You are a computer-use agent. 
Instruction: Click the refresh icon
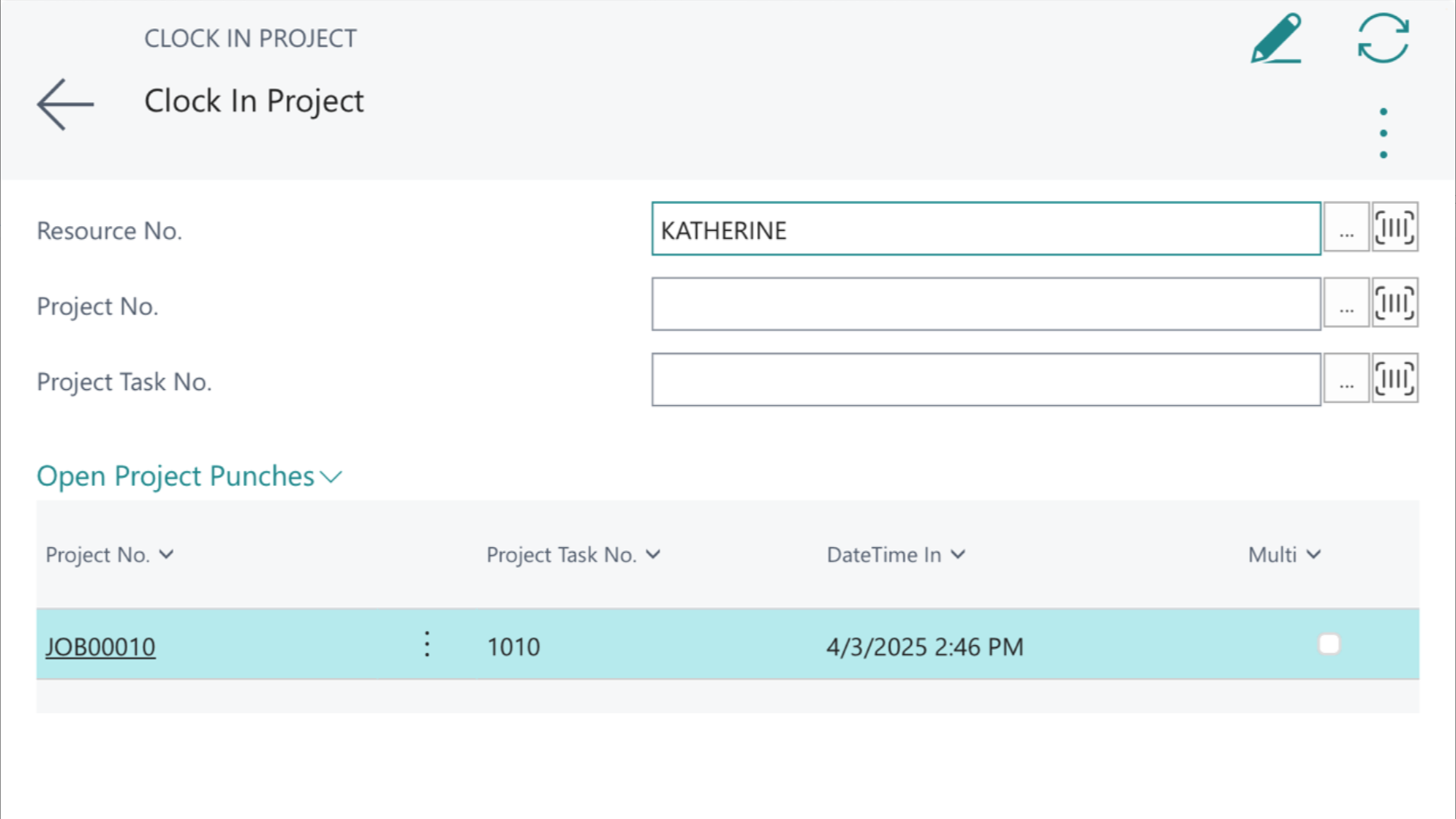click(x=1382, y=39)
